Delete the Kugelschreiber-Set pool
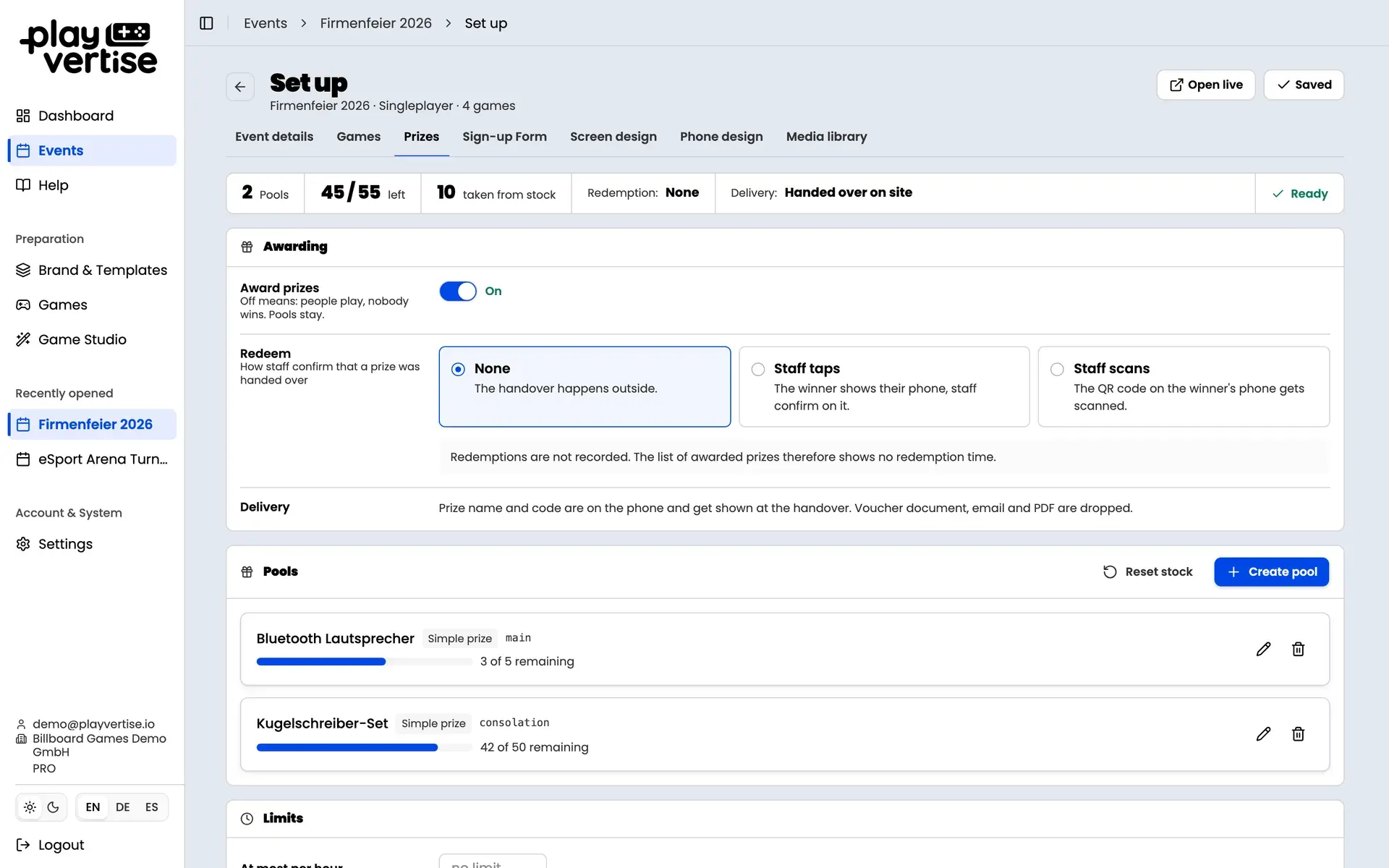The image size is (1389, 868). coord(1298,734)
